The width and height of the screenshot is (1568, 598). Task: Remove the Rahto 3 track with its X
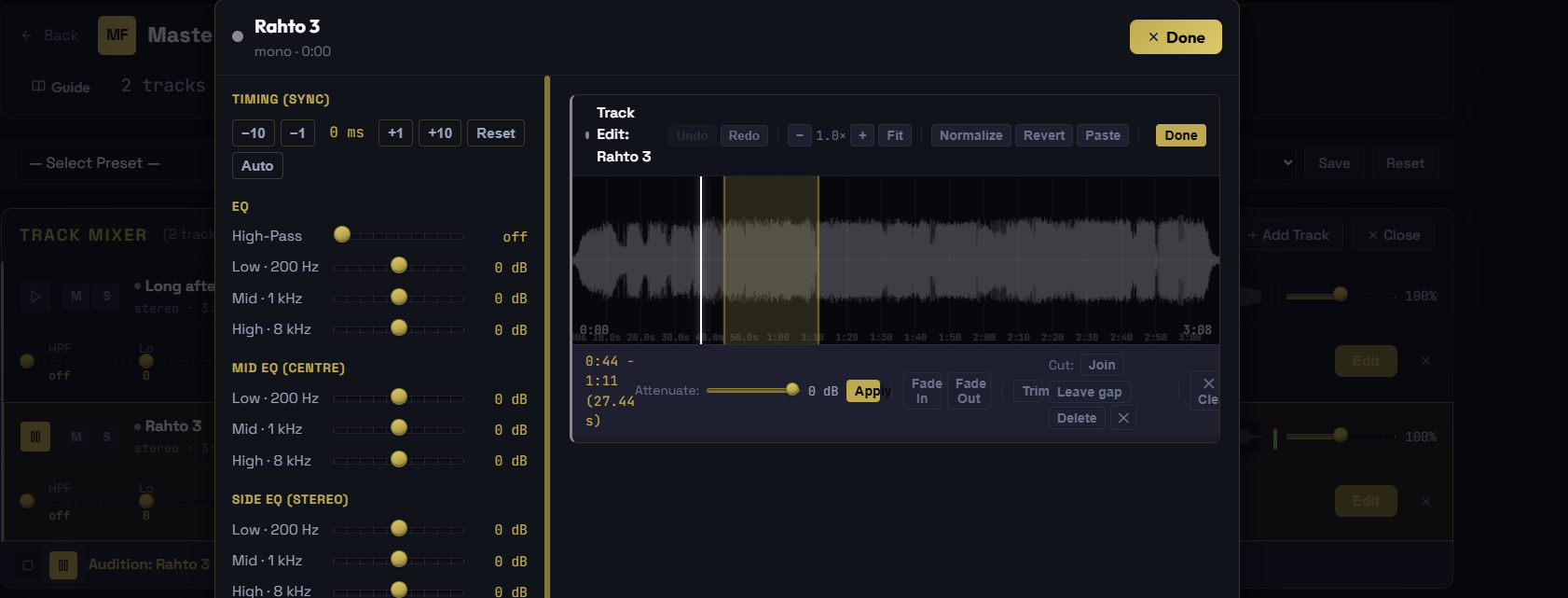[x=1425, y=501]
